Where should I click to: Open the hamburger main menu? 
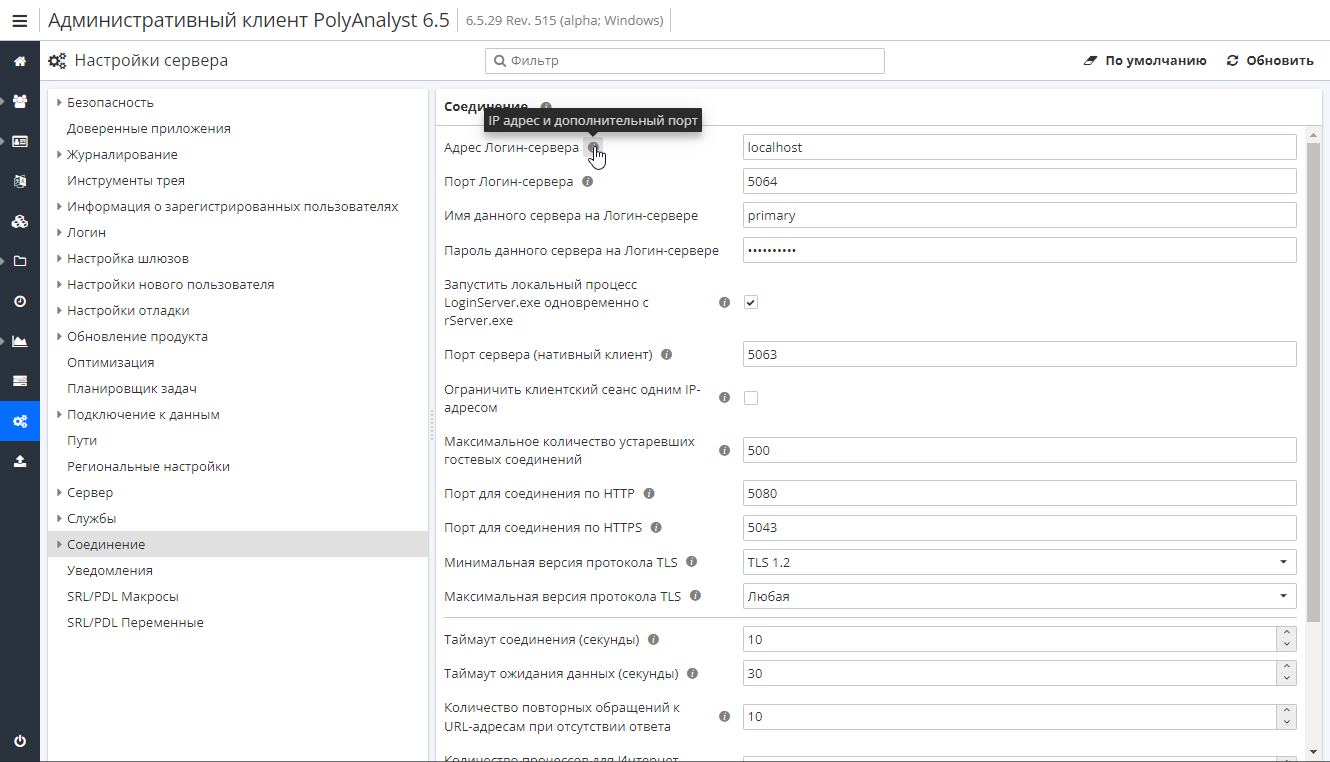[20, 20]
